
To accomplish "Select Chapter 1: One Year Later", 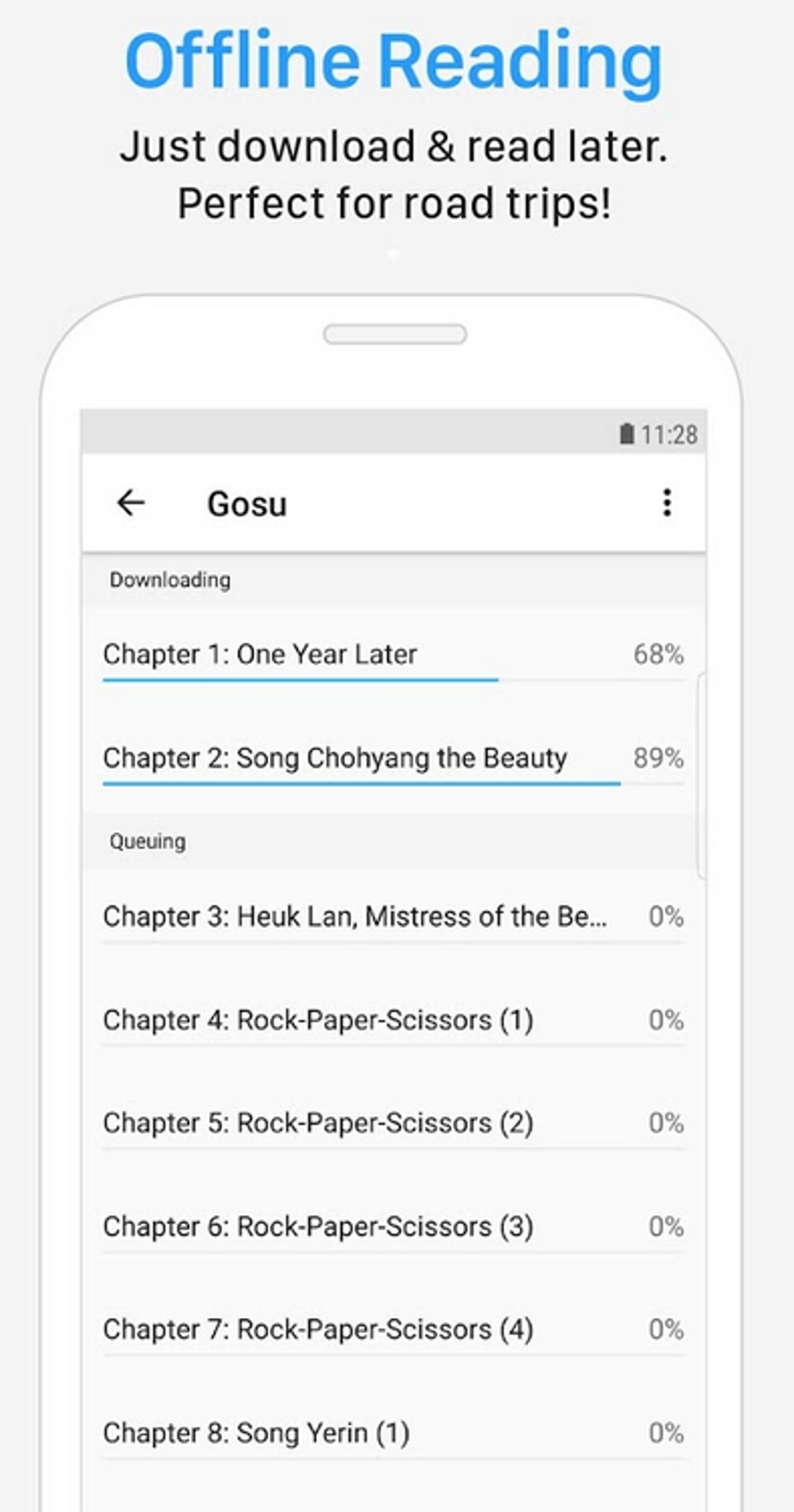I will [x=260, y=654].
